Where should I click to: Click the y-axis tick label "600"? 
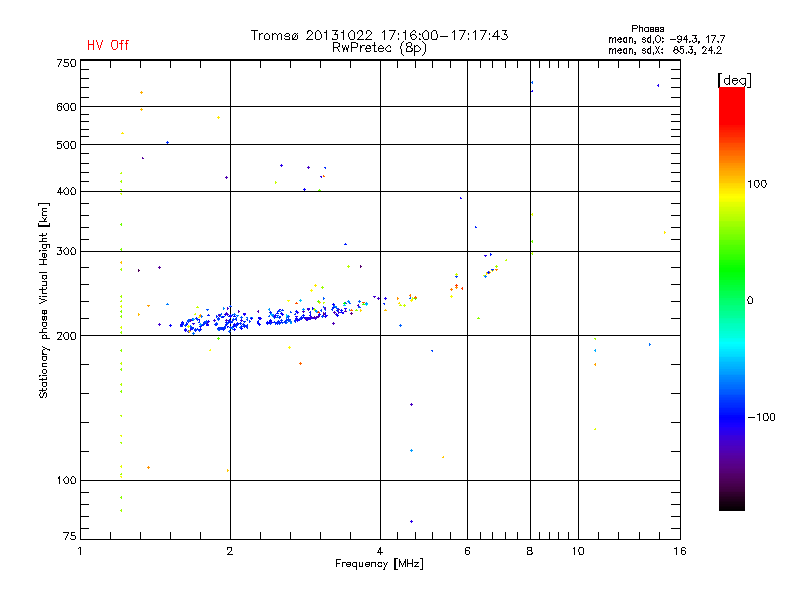pos(66,107)
